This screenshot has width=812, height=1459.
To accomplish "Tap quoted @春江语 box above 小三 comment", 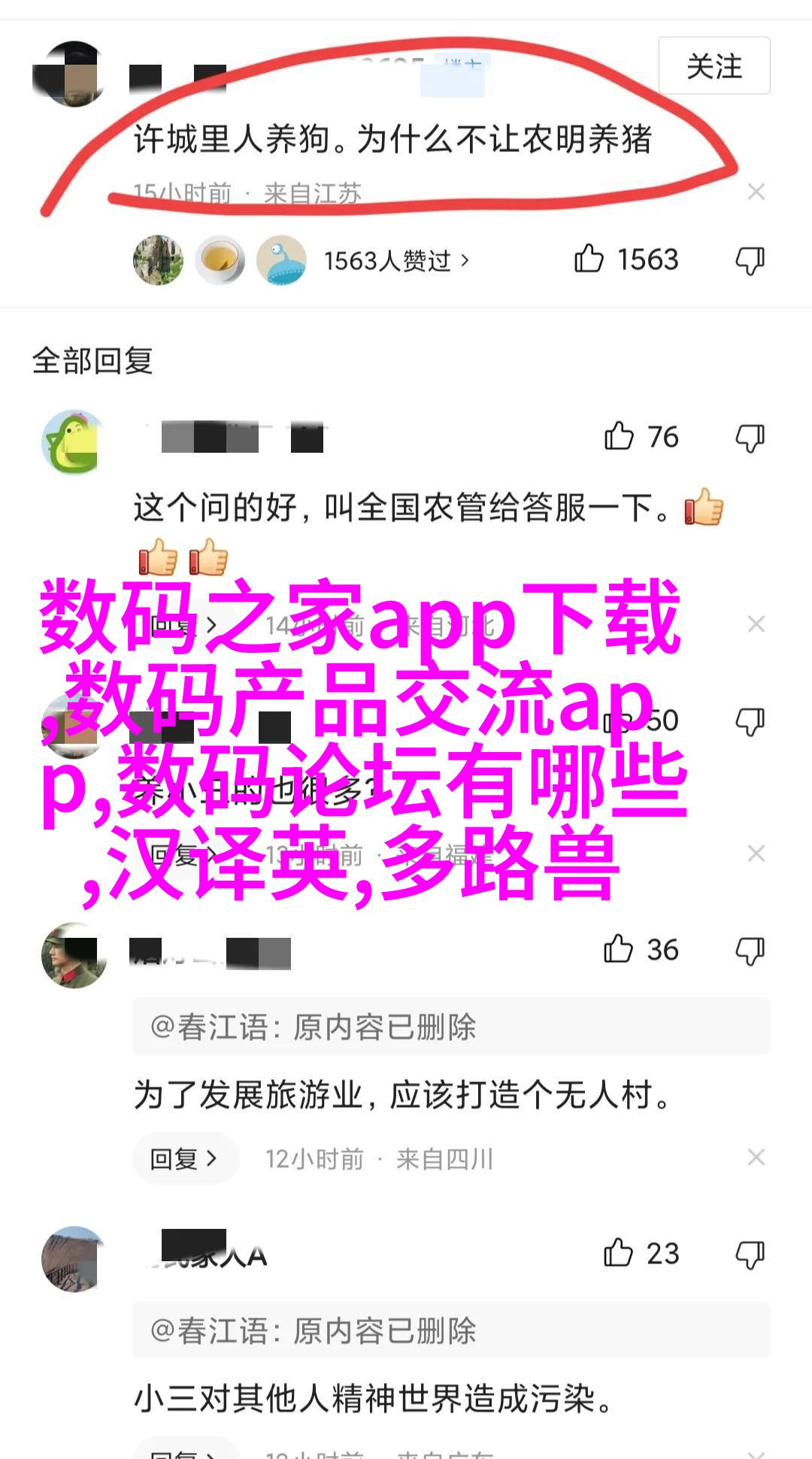I will [451, 1330].
